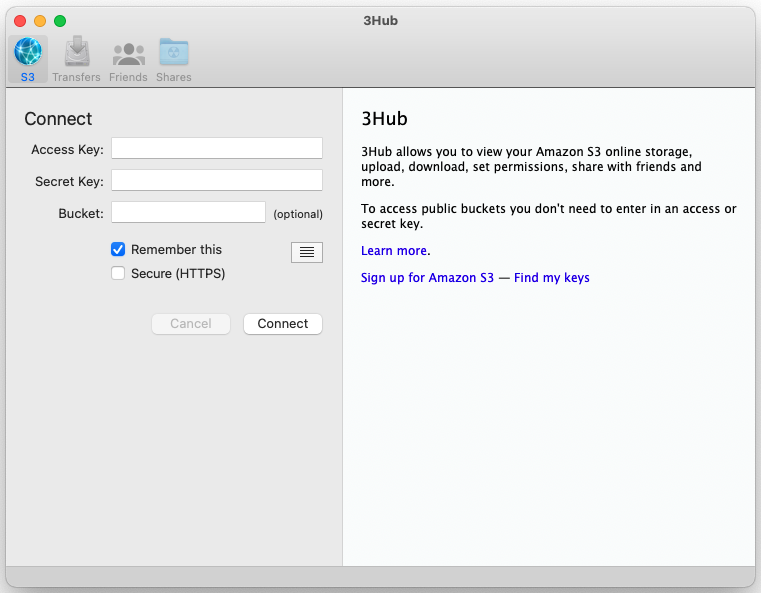Focus the optional Bucket field
761x593 pixels.
[188, 212]
